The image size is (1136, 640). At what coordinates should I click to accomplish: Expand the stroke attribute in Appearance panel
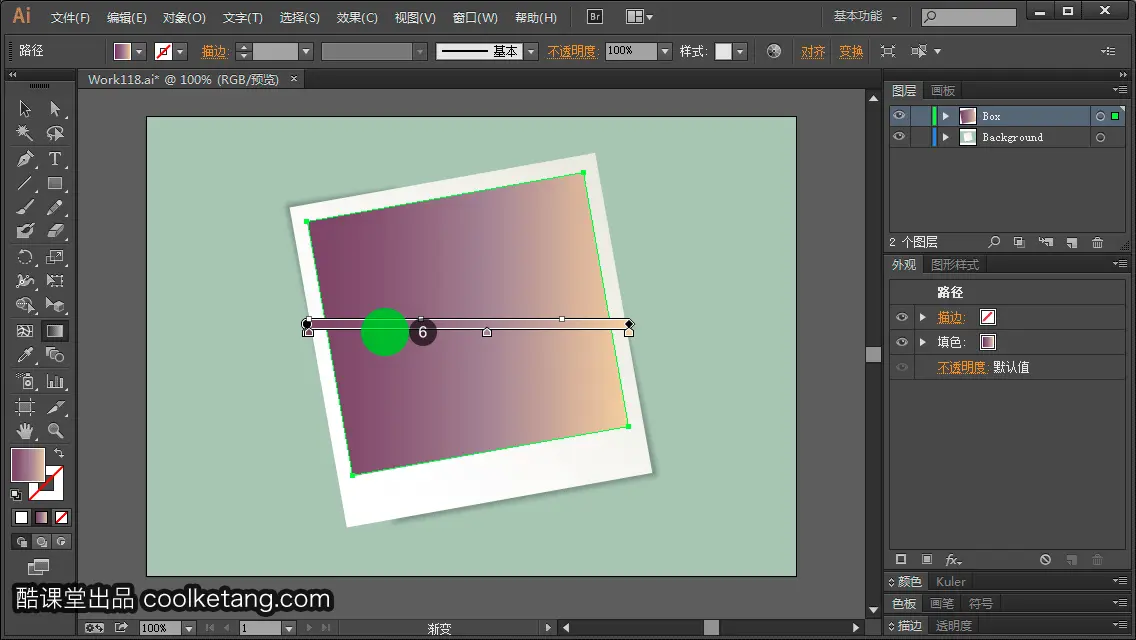(x=922, y=317)
